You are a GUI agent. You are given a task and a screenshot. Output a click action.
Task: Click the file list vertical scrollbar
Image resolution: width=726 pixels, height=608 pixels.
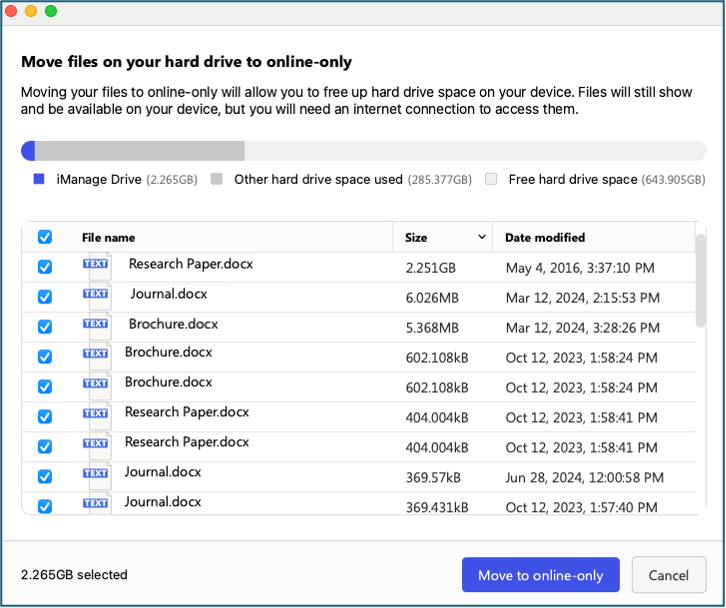(x=701, y=280)
